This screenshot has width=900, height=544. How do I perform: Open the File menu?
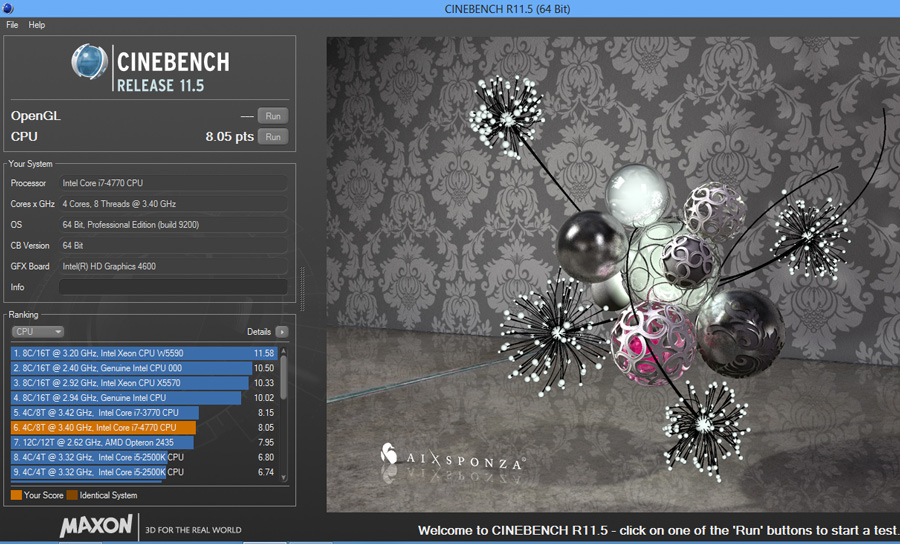[x=12, y=25]
